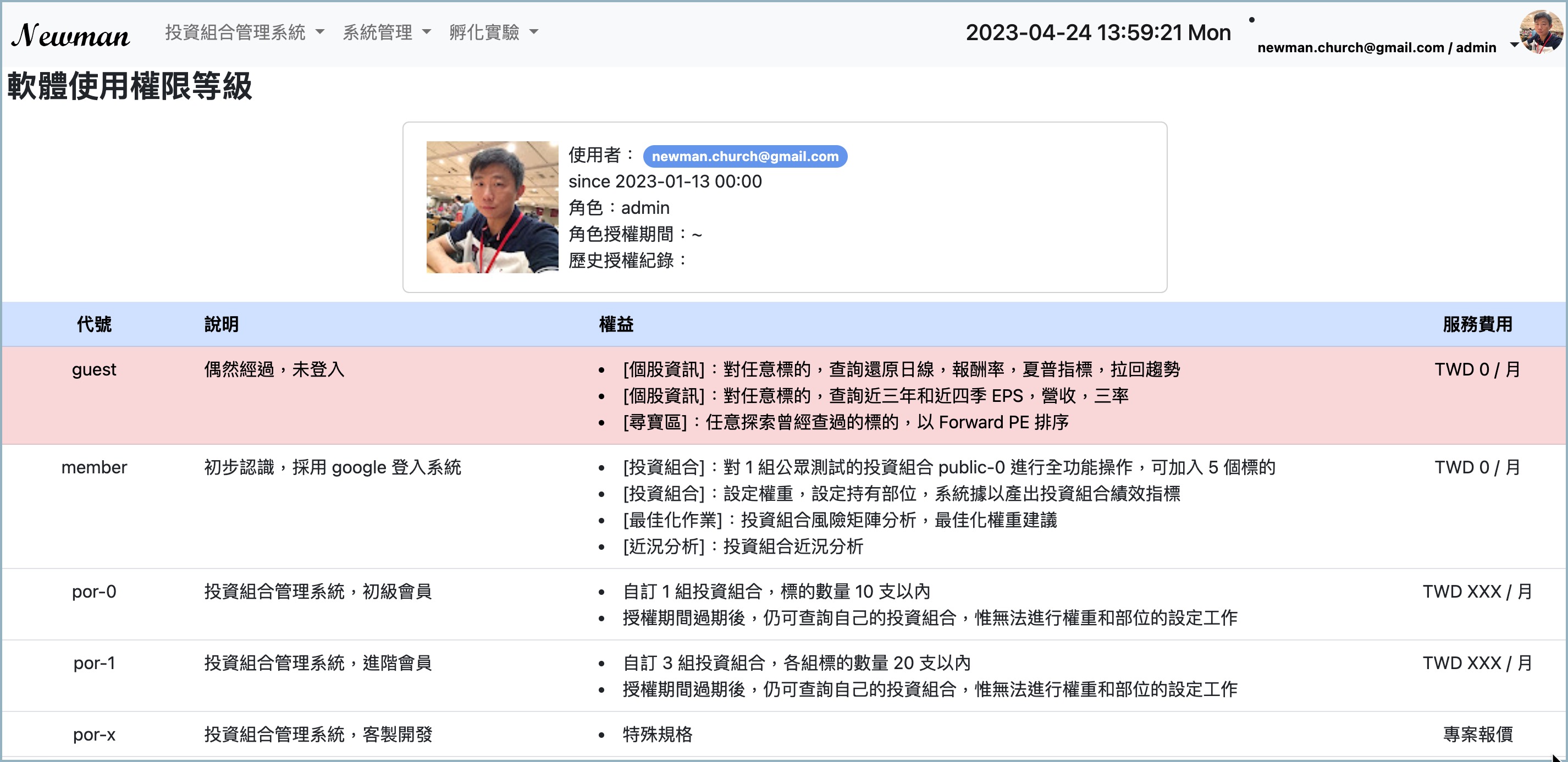Click the 專案報價 fee cell
1568x762 pixels.
(x=1477, y=735)
